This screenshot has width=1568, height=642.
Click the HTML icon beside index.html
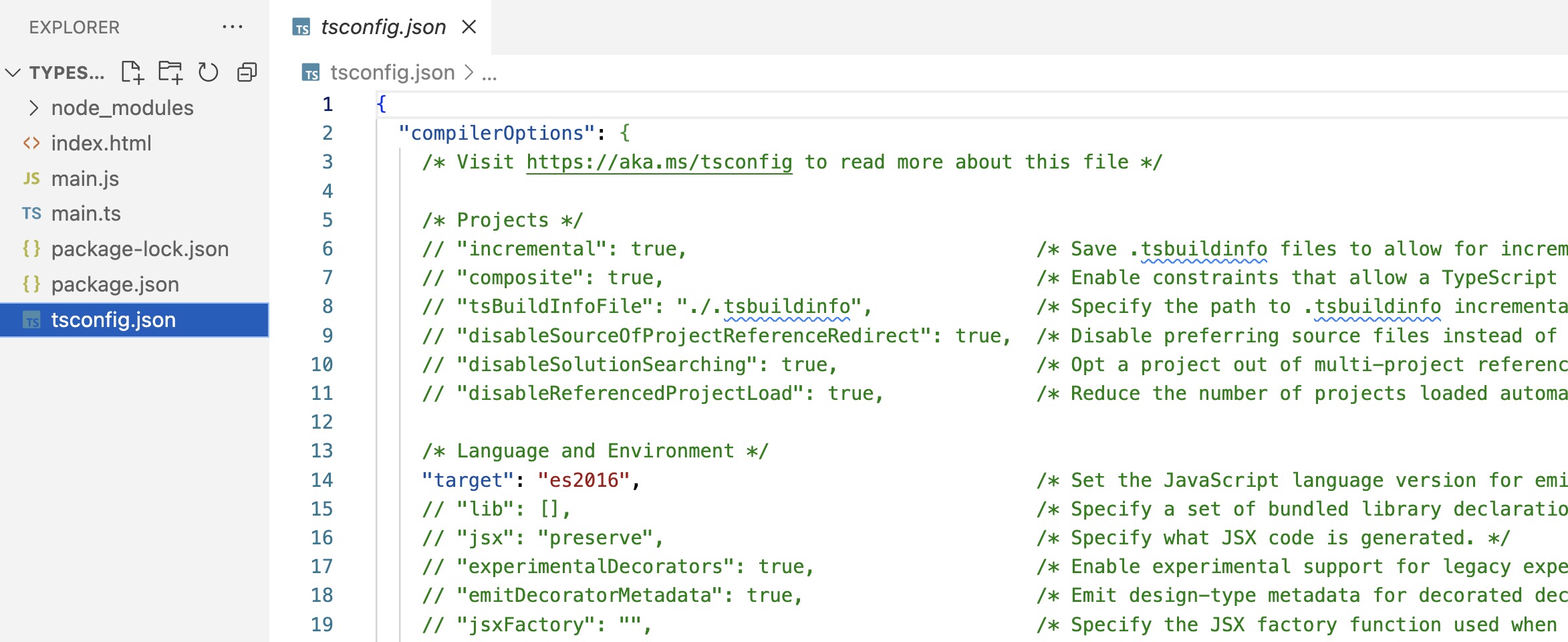(x=31, y=143)
